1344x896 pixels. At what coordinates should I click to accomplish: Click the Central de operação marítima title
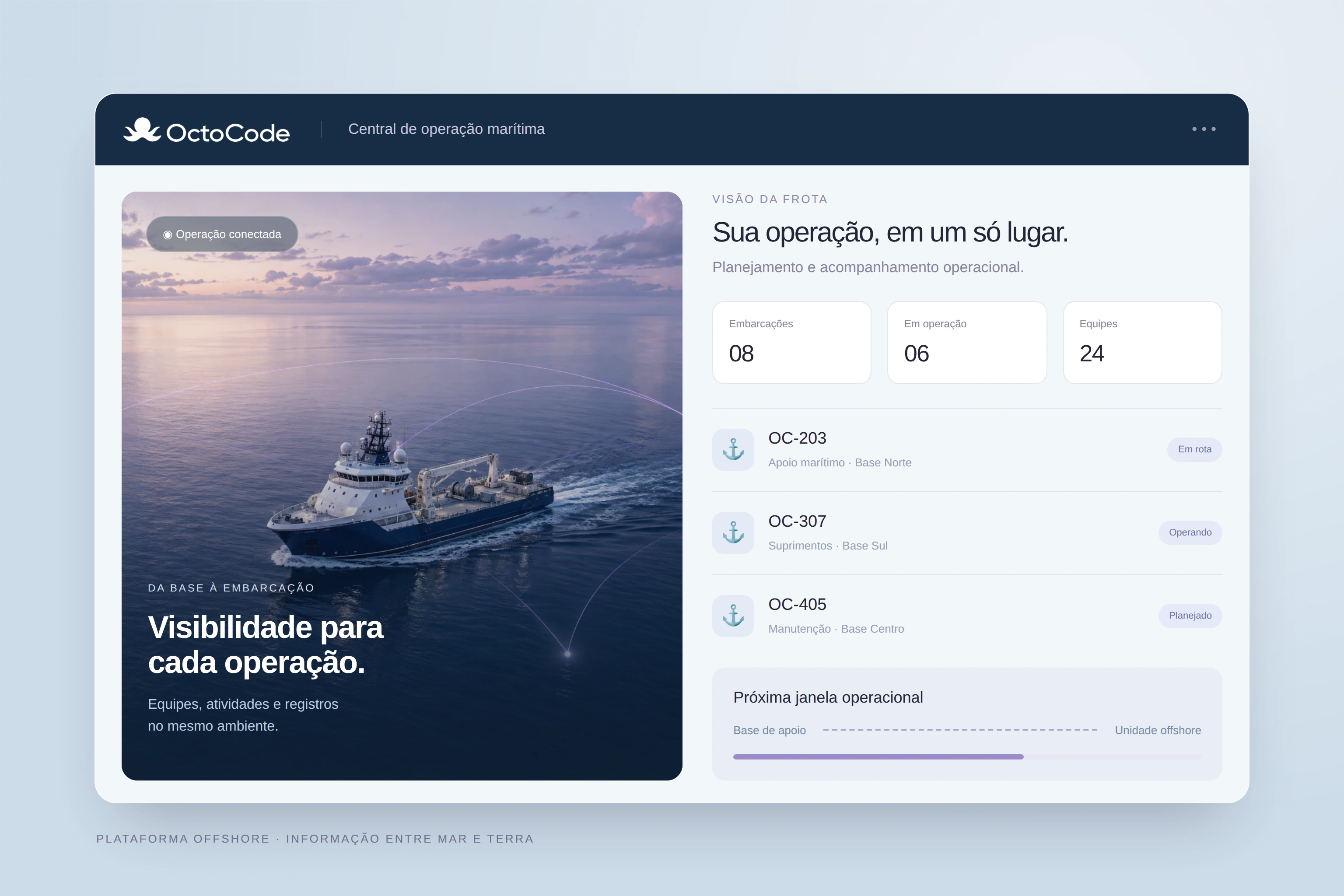[x=446, y=129]
